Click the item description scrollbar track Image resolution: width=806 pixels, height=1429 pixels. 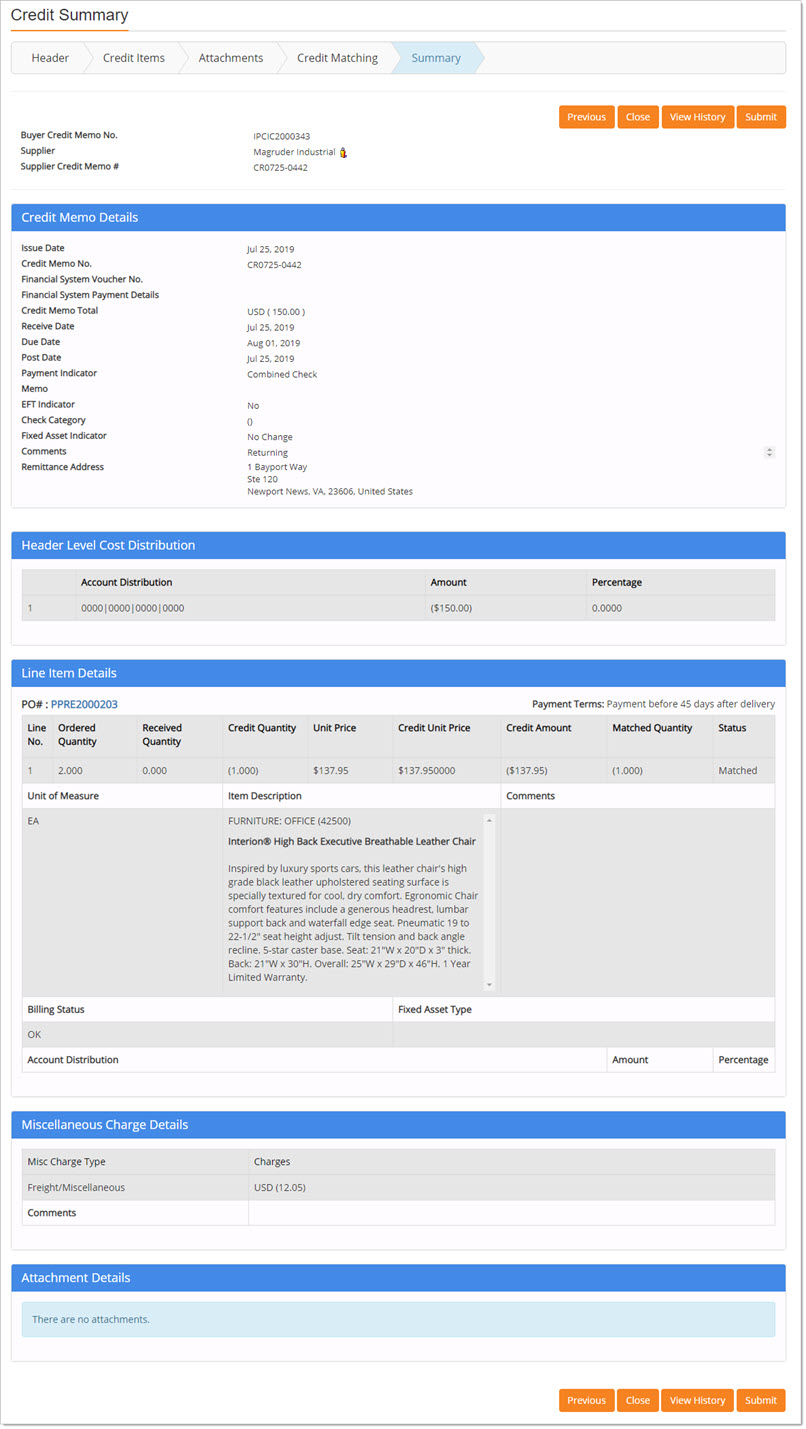pyautogui.click(x=488, y=900)
